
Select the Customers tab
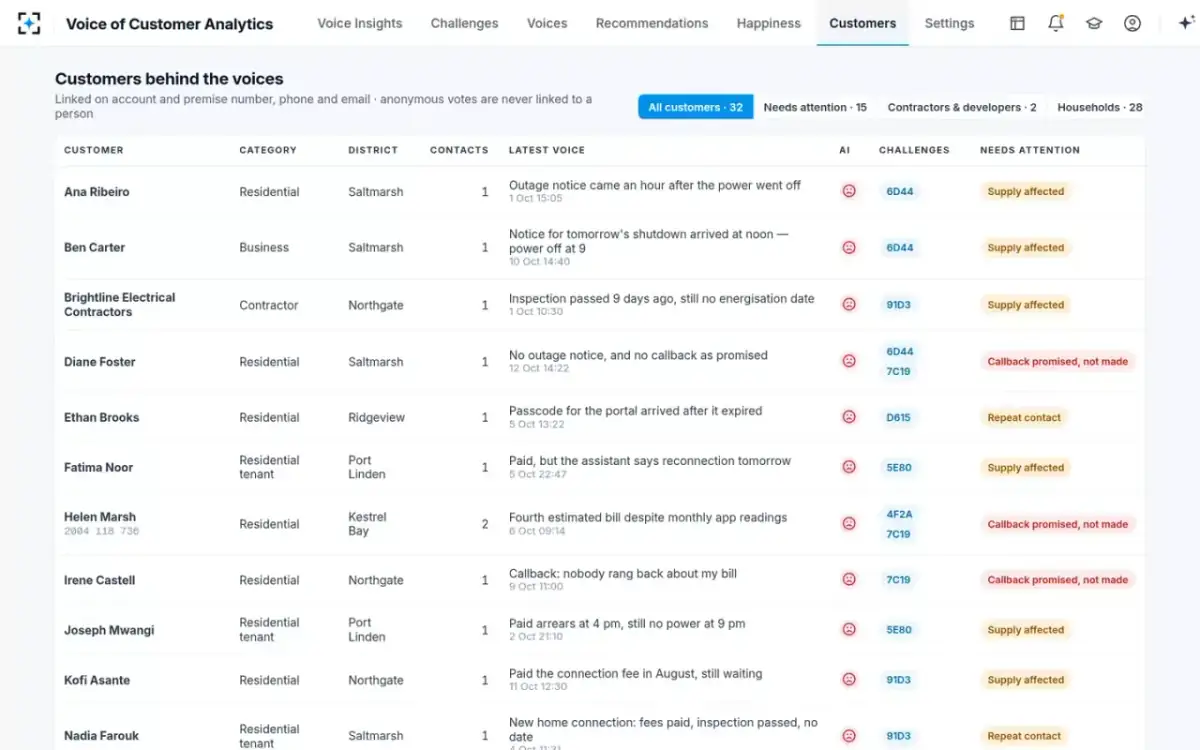point(862,23)
